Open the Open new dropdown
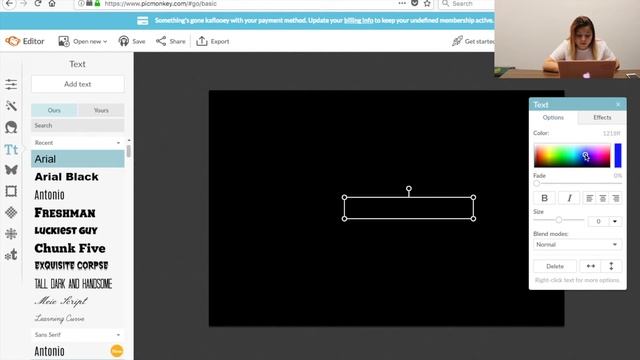The height and width of the screenshot is (360, 640). tap(83, 41)
